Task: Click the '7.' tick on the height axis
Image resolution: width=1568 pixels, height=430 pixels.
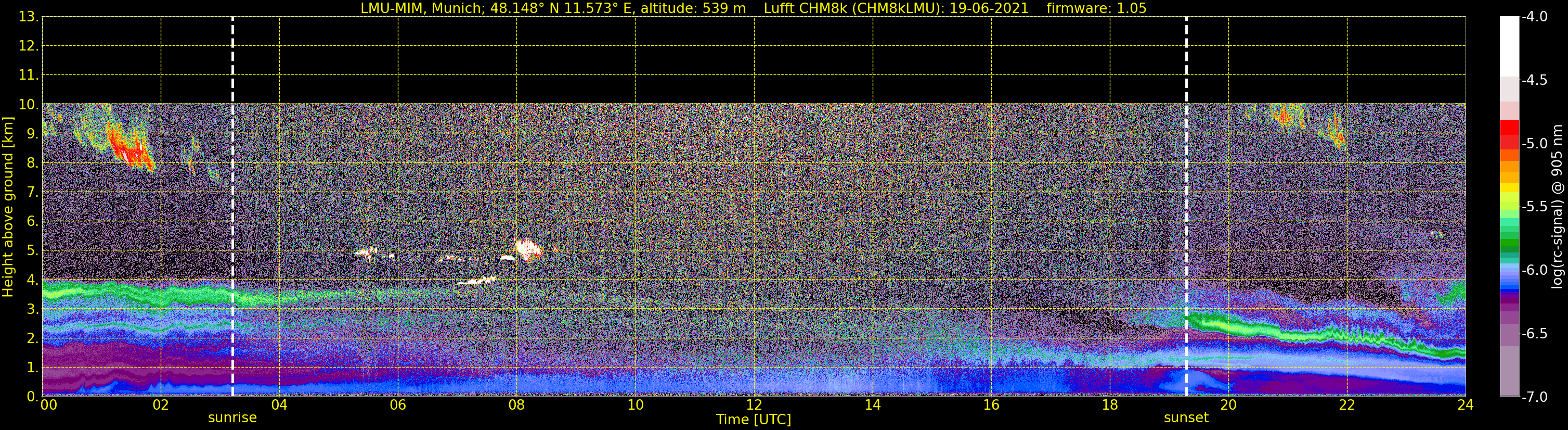Action: pos(32,193)
